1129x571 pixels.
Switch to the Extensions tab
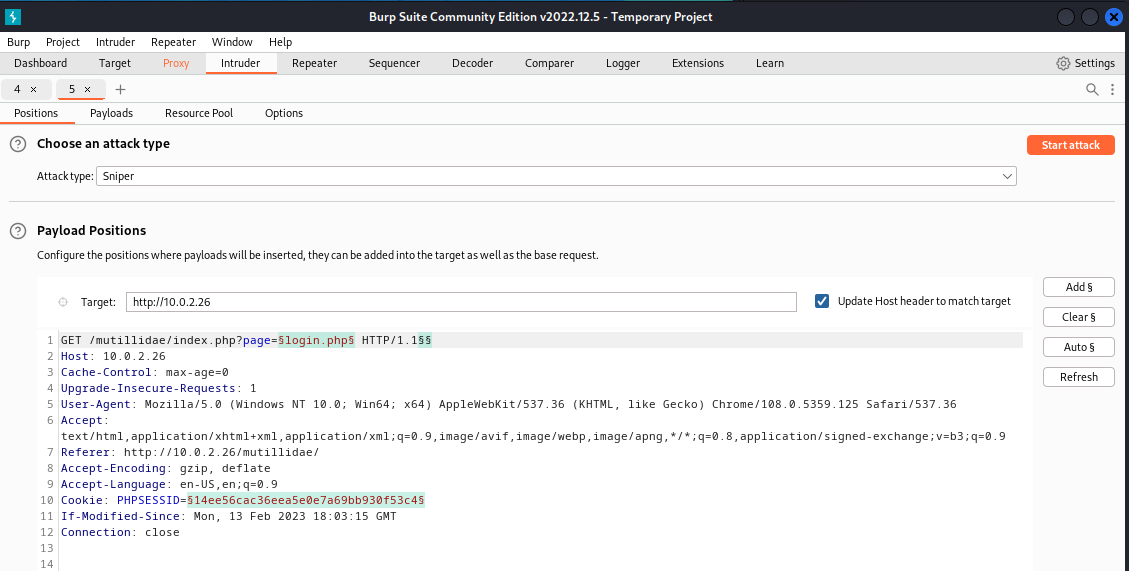pos(698,63)
